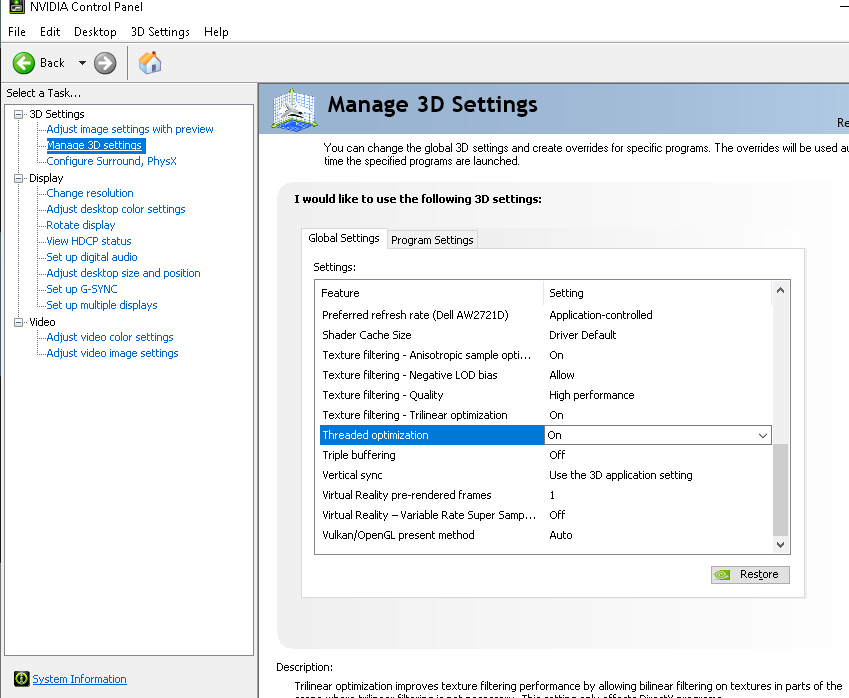Screen dimensions: 849x698
Task: Open Adjust video color settings
Action: click(110, 337)
